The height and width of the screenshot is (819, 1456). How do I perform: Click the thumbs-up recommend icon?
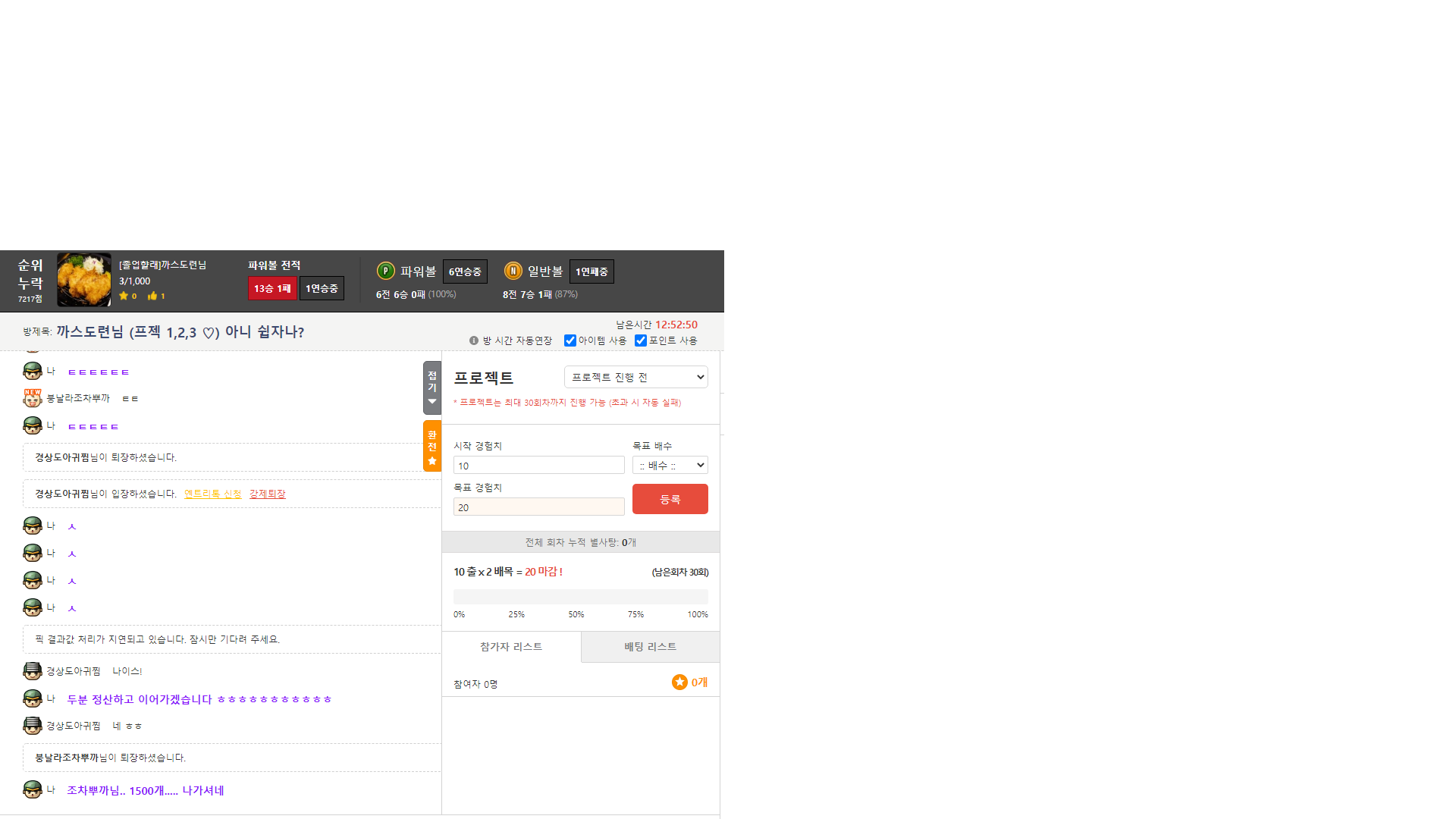click(152, 296)
